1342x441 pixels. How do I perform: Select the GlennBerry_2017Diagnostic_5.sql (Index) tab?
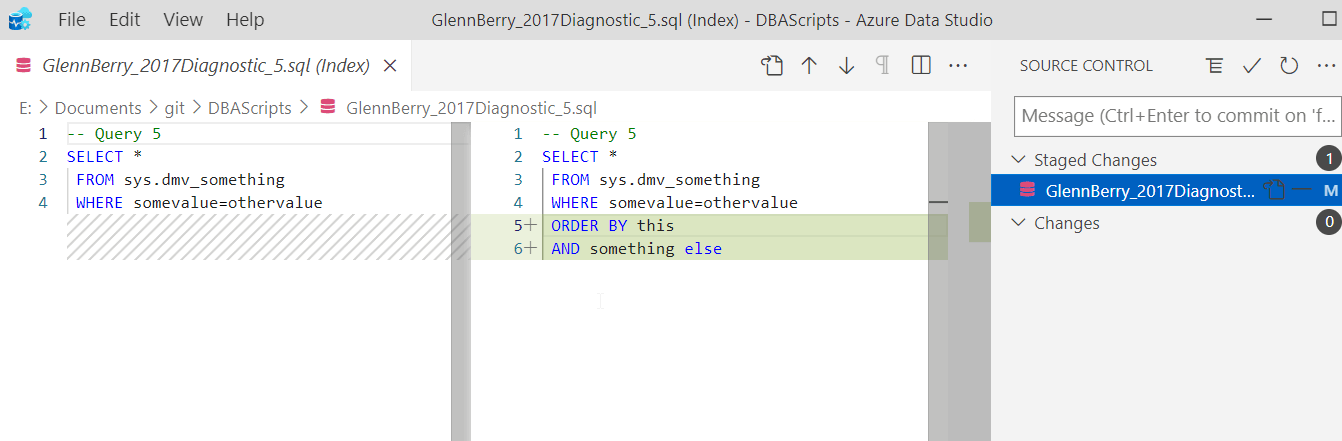click(206, 66)
